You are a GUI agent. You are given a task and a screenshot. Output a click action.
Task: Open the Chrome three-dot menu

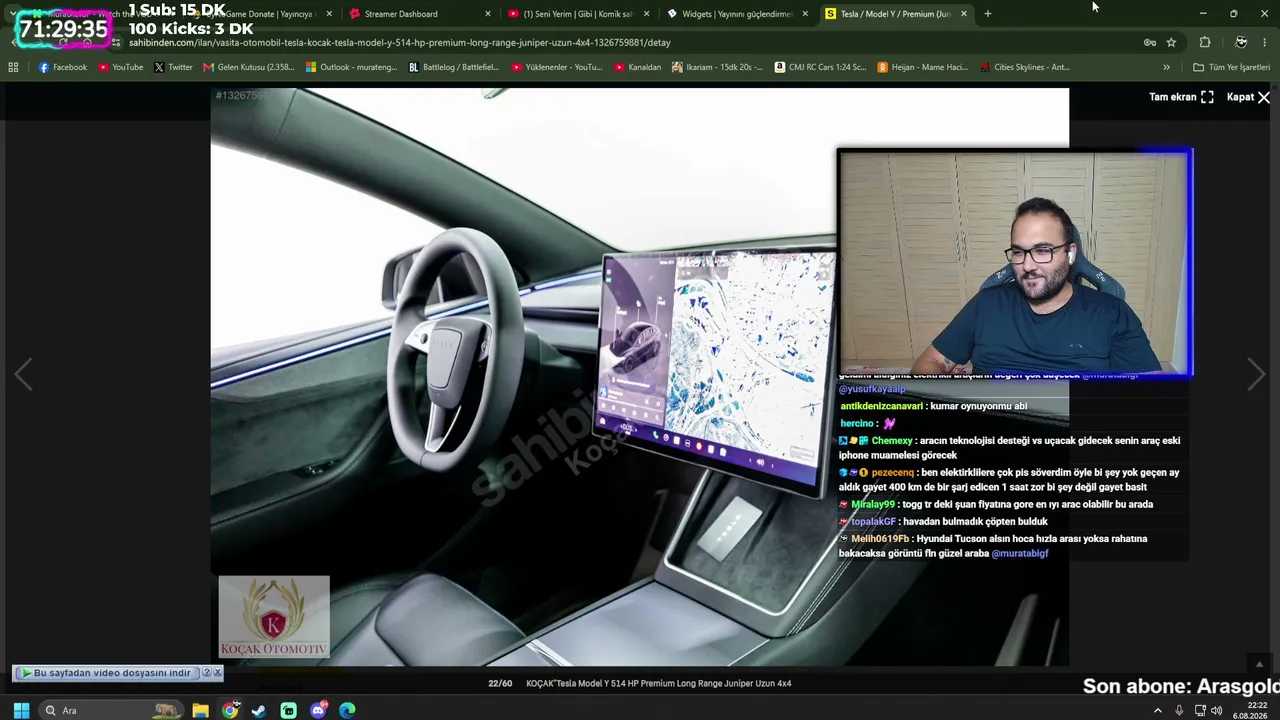coord(1265,42)
